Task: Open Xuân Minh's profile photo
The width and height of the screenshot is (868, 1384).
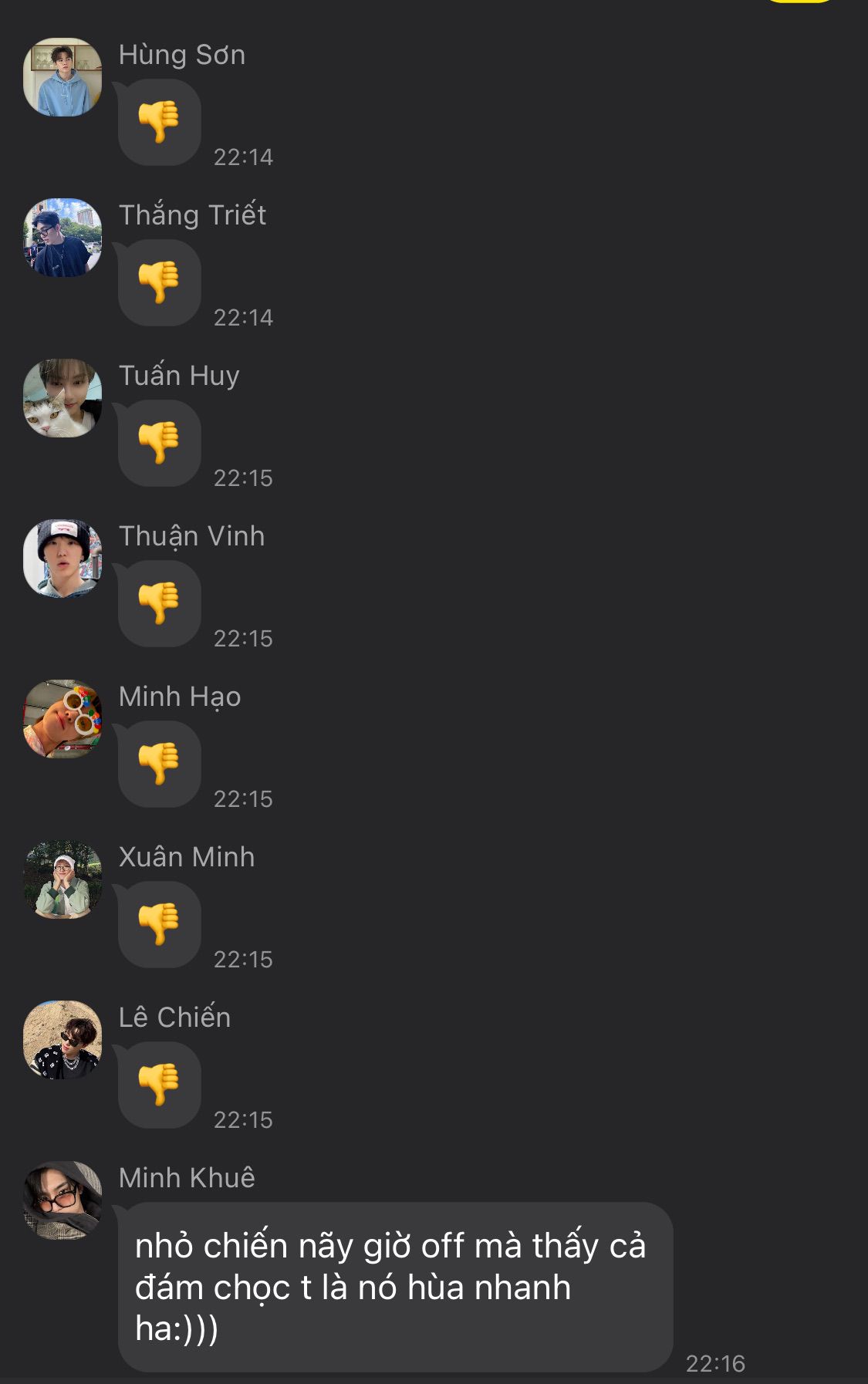Action: click(62, 879)
